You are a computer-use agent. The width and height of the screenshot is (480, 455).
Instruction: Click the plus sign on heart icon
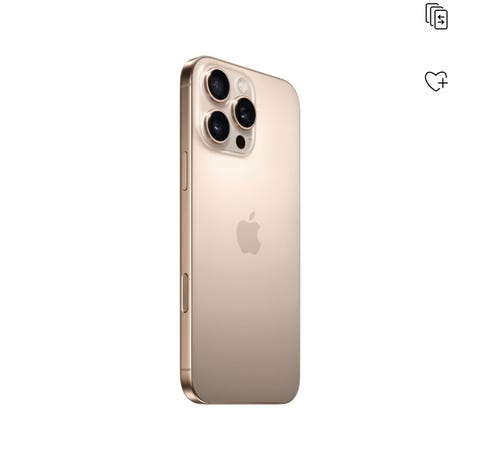(x=443, y=82)
